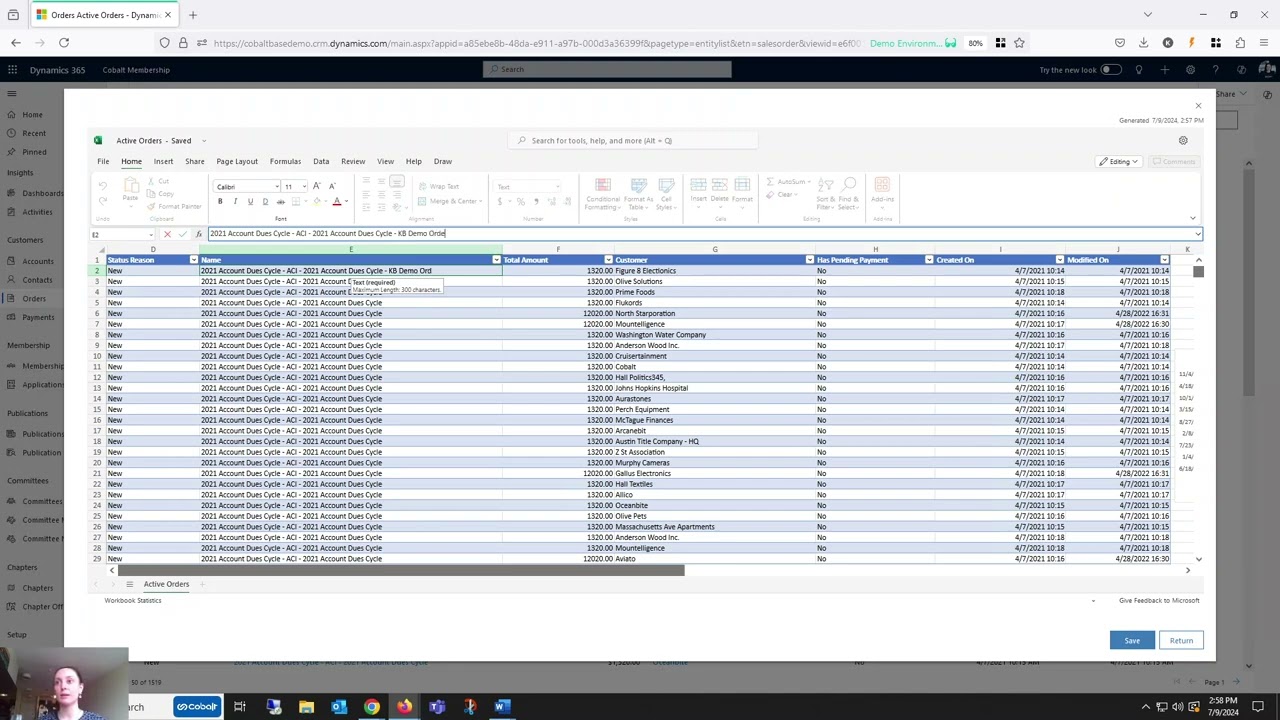Image resolution: width=1280 pixels, height=720 pixels.
Task: Click the fill color bucket
Action: tap(317, 201)
